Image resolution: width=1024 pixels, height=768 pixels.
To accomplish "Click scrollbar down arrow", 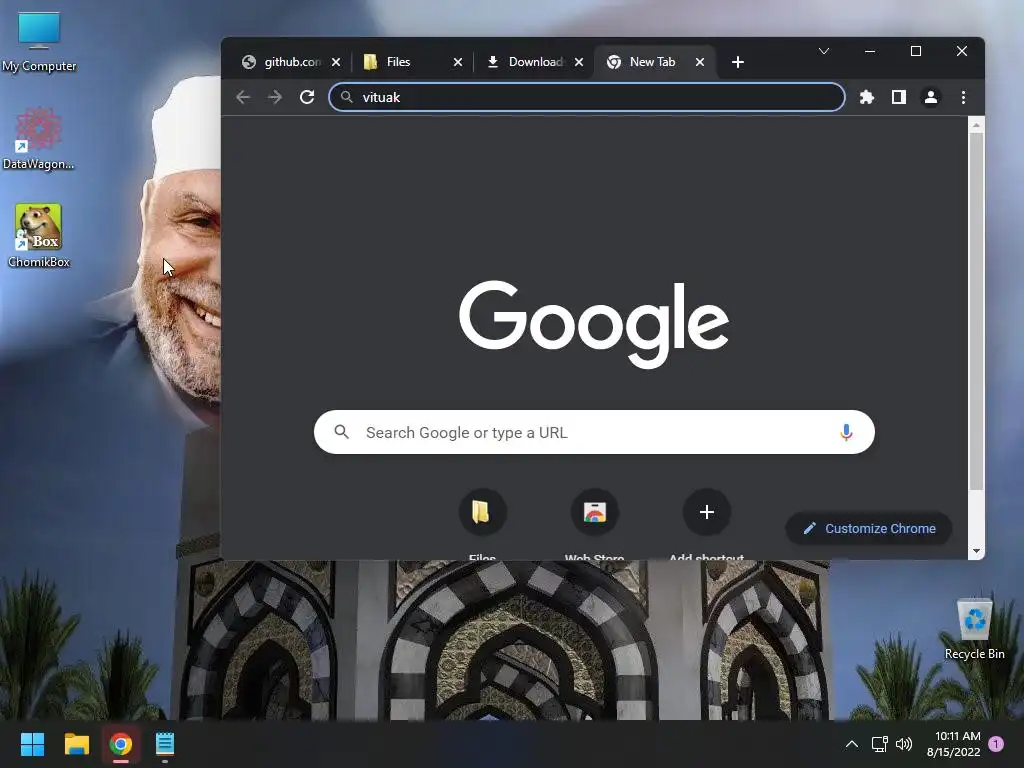I will (x=976, y=551).
